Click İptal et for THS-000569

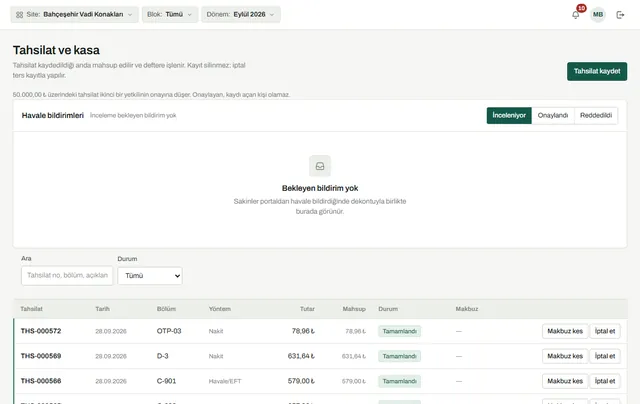[605, 356]
